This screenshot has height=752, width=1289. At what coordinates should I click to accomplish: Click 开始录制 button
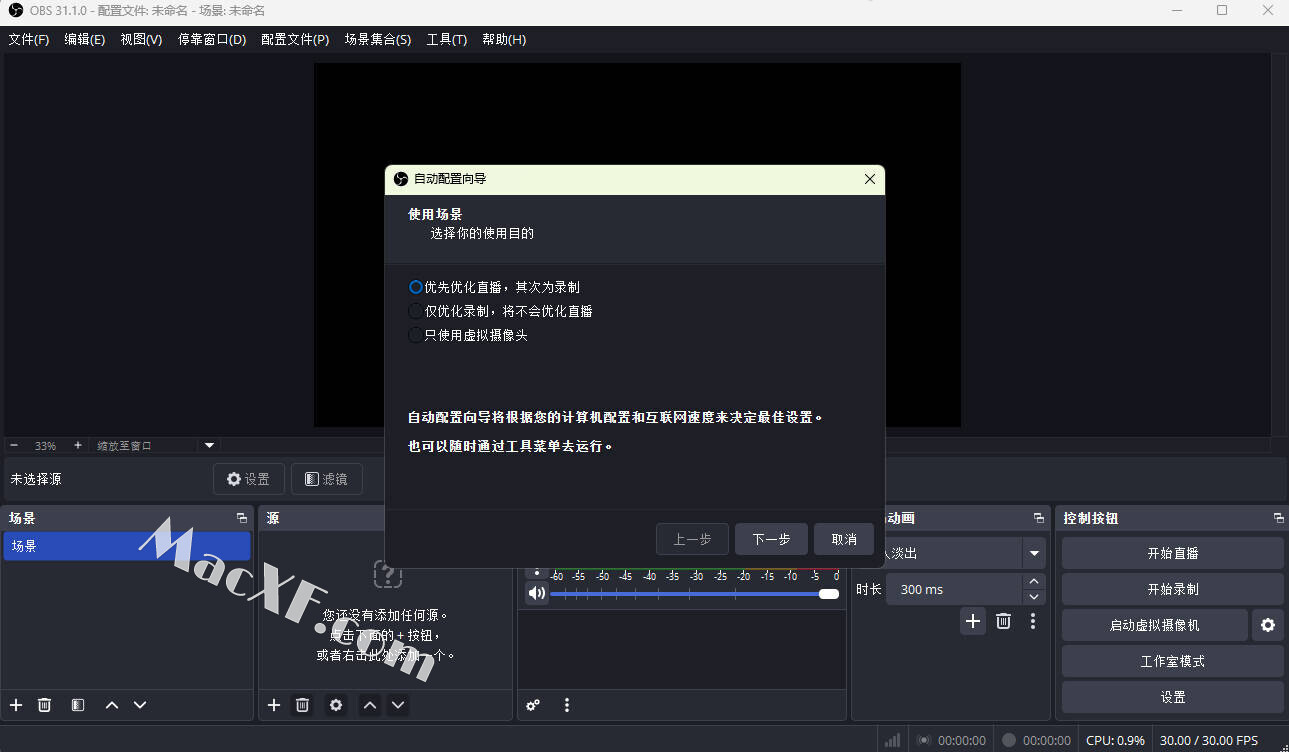coord(1172,589)
